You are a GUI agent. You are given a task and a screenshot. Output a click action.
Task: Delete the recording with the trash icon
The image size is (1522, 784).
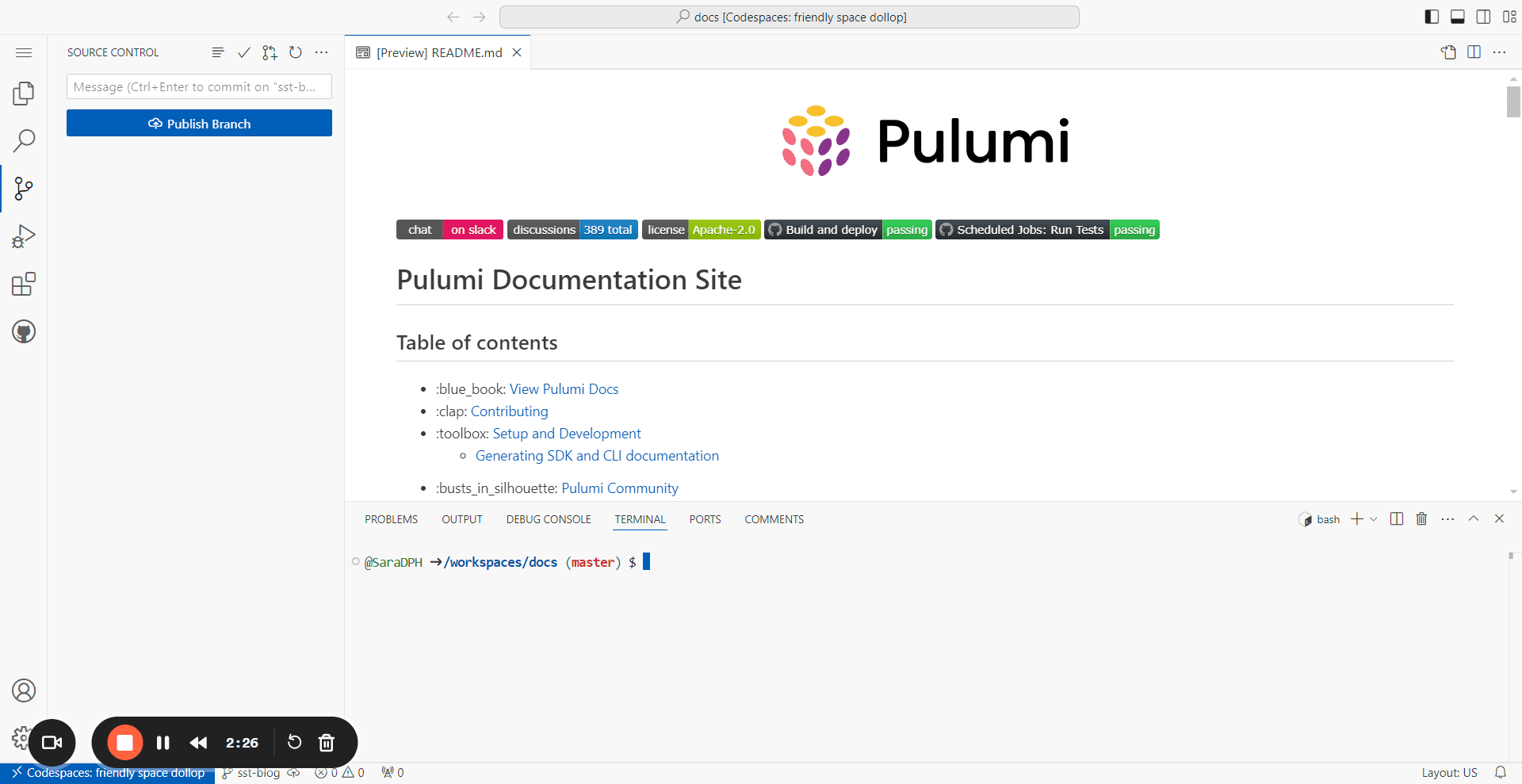[x=326, y=742]
